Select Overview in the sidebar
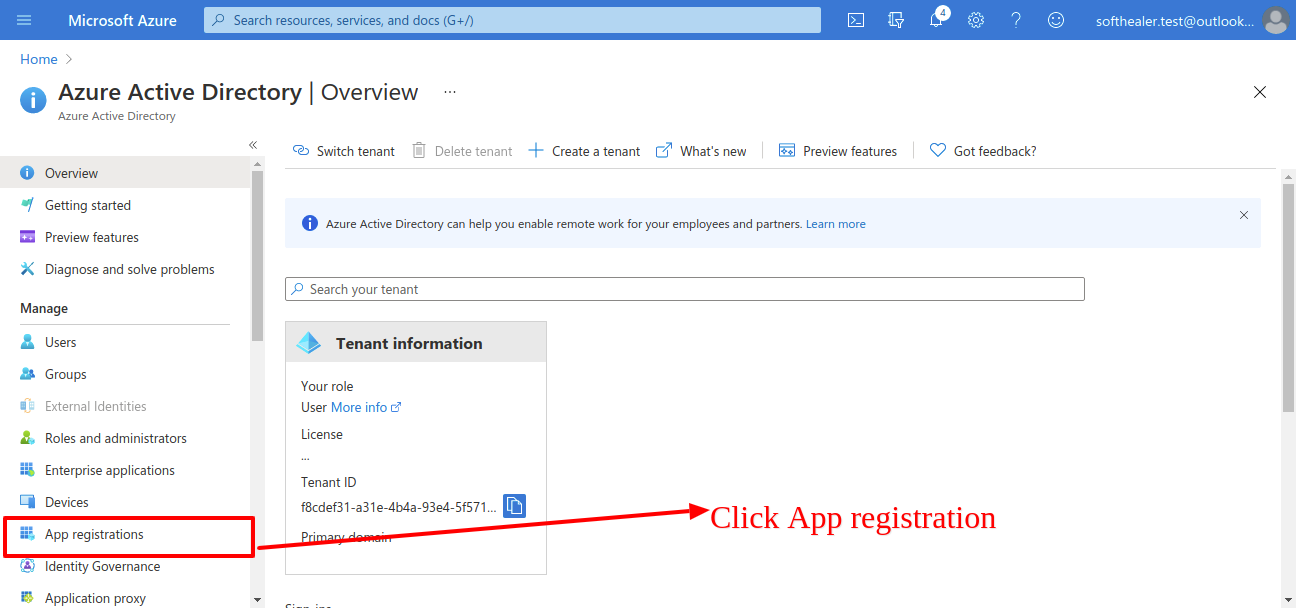This screenshot has height=608, width=1296. pos(125,173)
